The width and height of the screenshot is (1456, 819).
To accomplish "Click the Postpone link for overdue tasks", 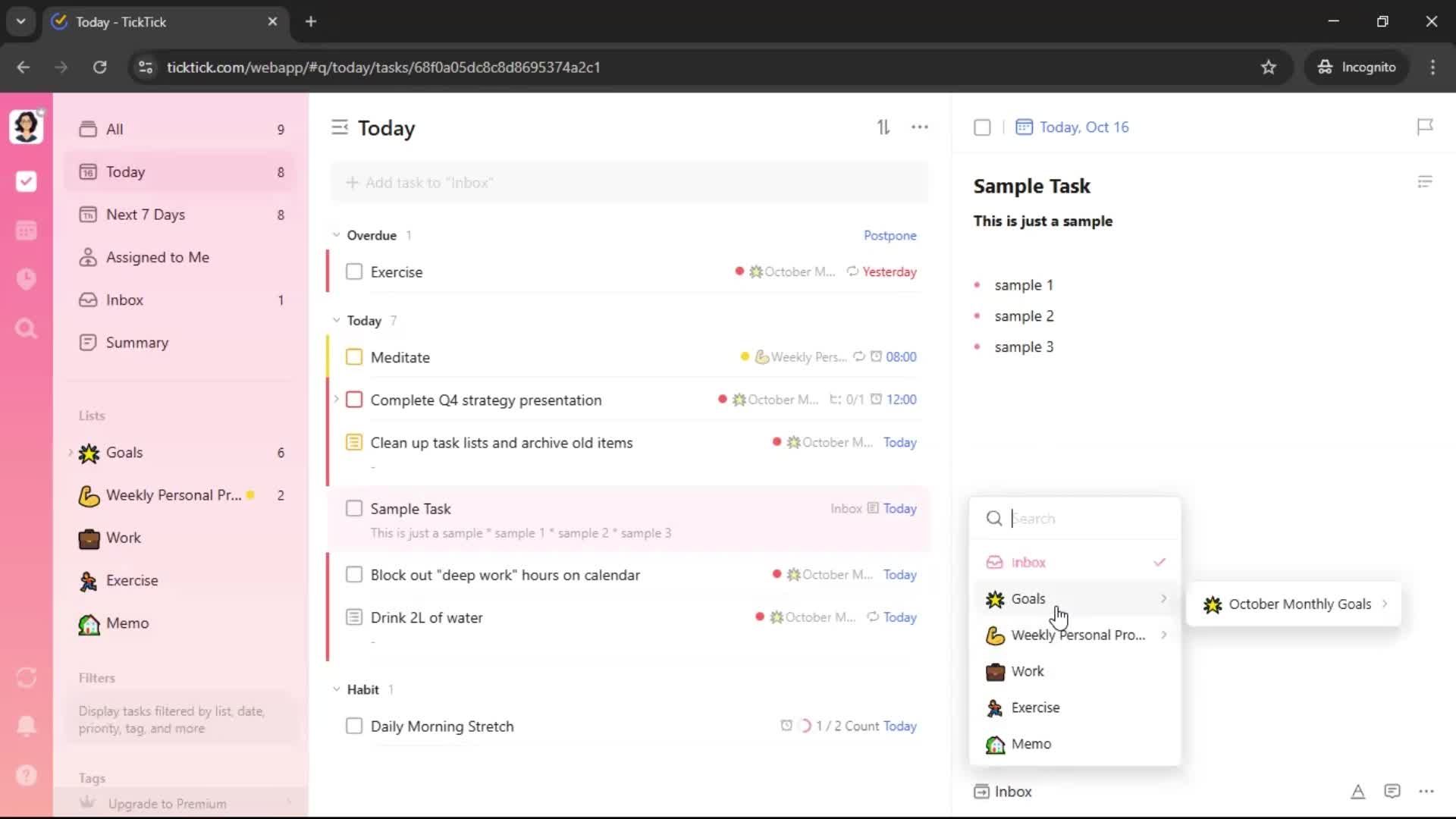I will (890, 236).
